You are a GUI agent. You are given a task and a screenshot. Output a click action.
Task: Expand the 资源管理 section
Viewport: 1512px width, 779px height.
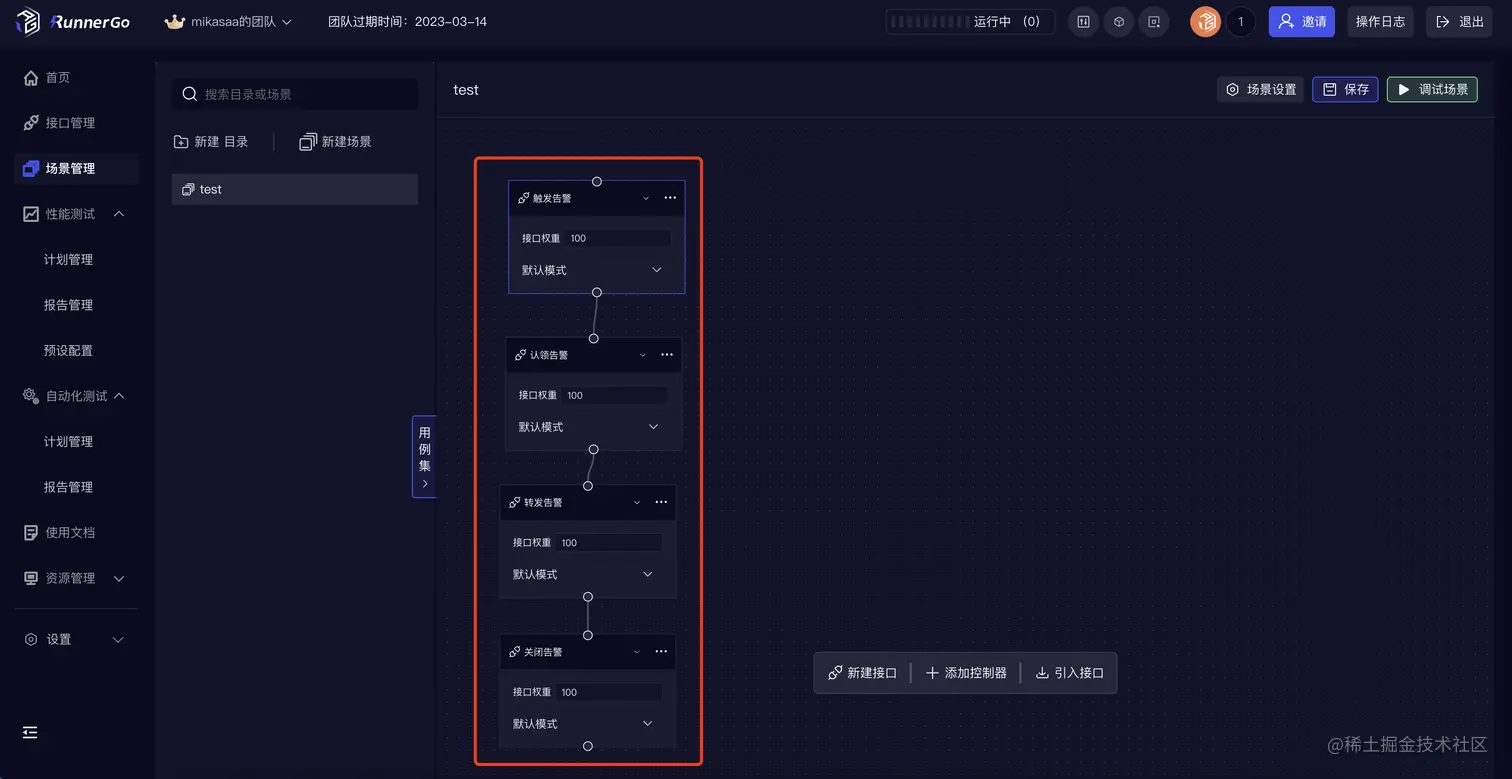(119, 578)
